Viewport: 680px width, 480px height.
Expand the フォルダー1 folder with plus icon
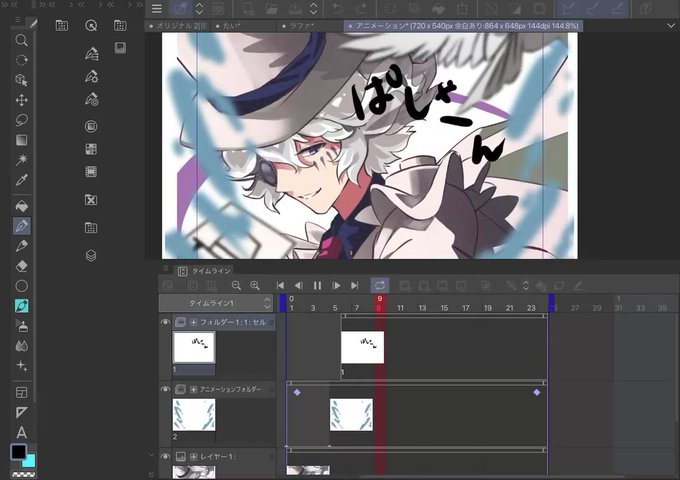pos(193,322)
